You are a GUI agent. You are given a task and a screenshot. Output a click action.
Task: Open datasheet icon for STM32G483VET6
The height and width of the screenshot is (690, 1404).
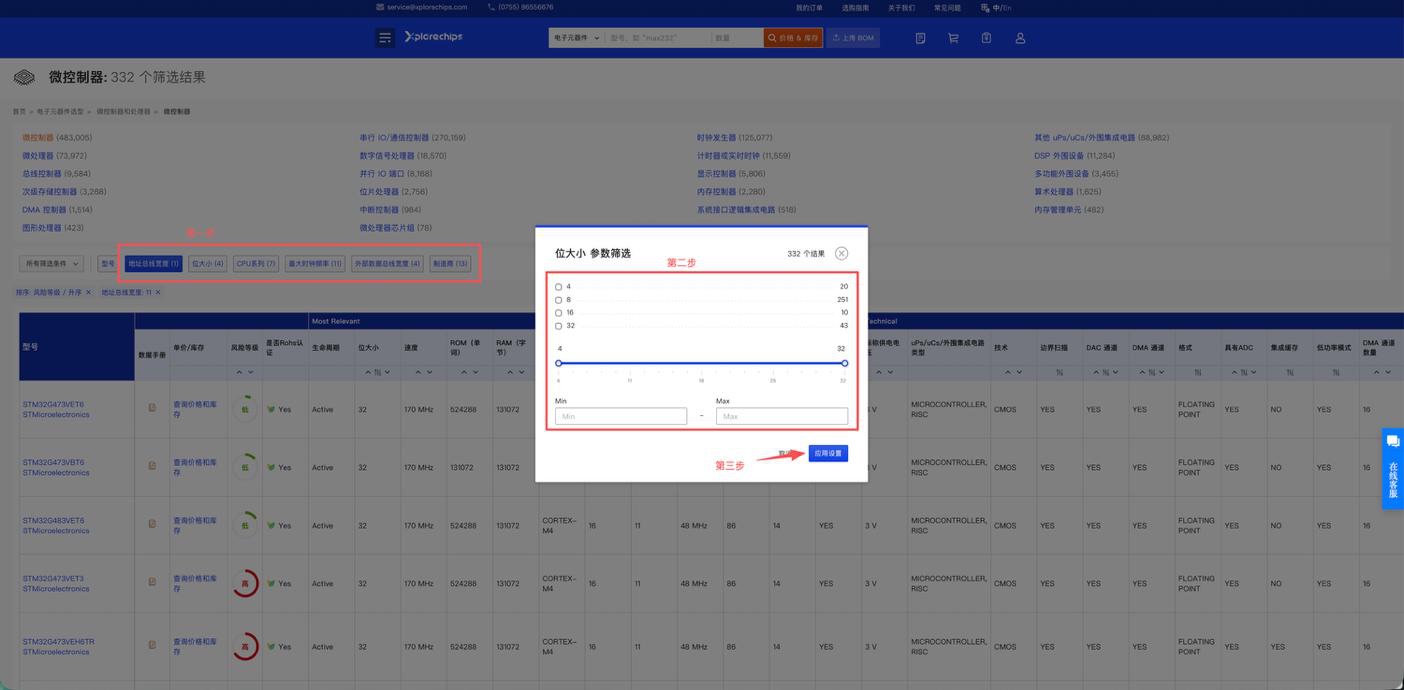click(x=152, y=524)
